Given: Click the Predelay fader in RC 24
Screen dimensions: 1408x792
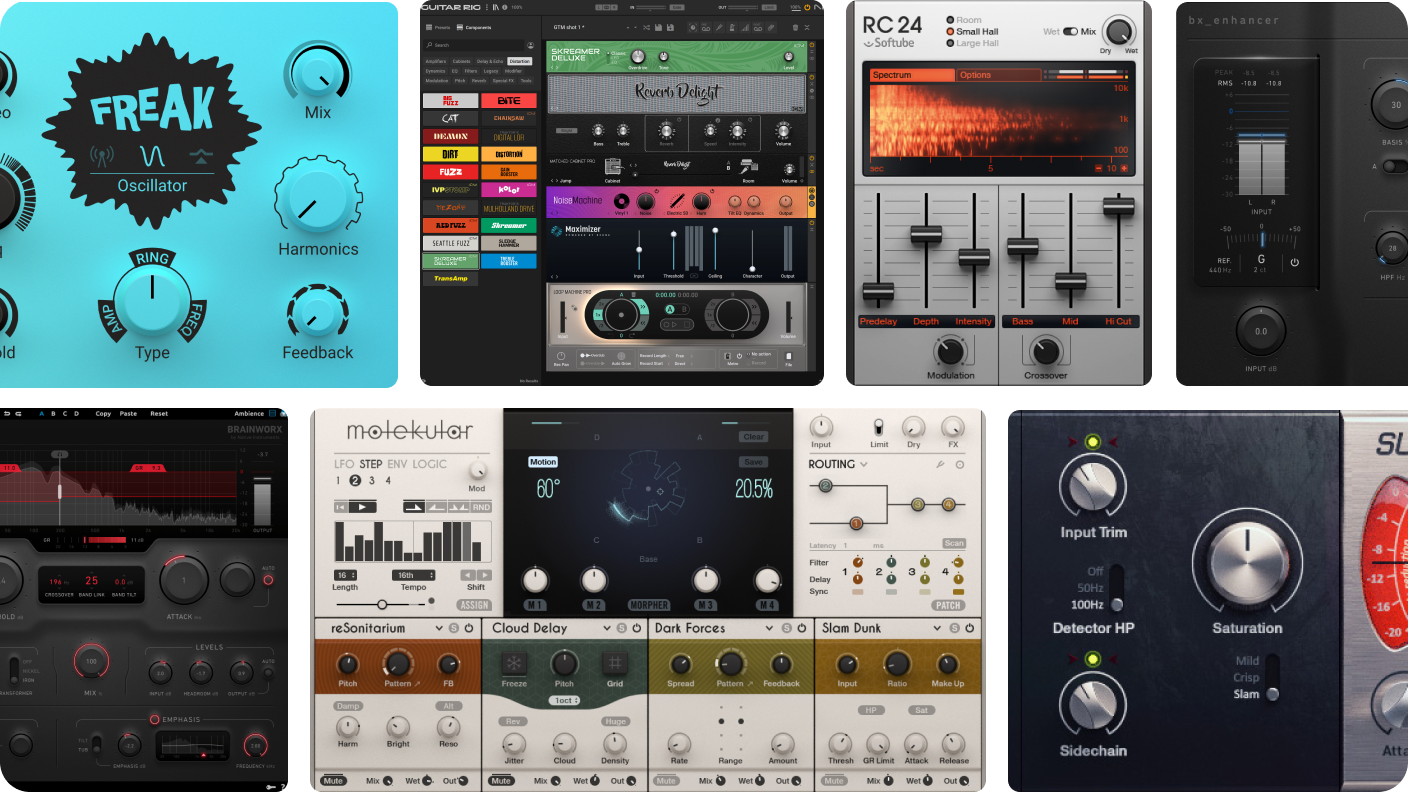Looking at the screenshot, I should tap(878, 292).
